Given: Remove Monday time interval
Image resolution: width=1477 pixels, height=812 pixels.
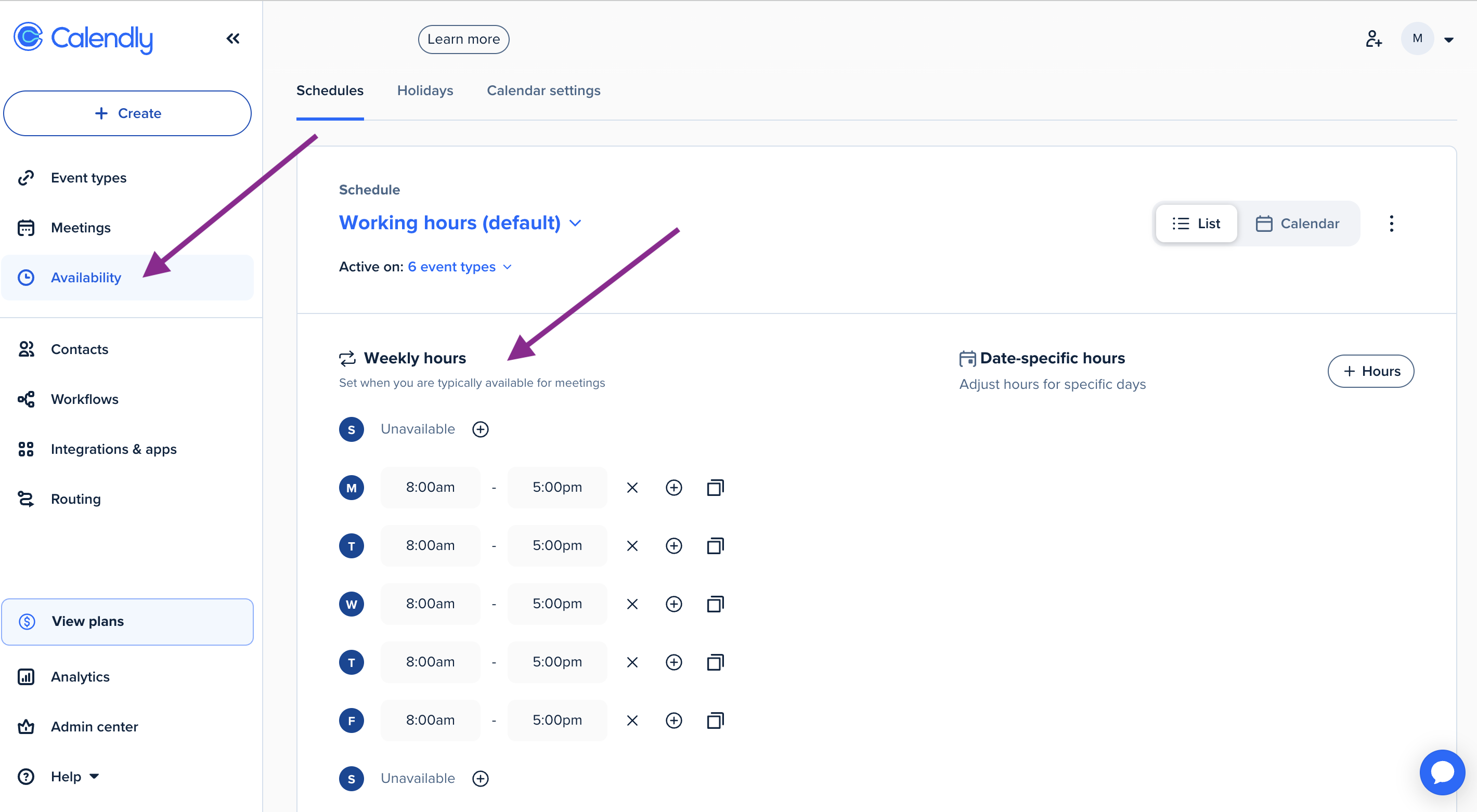Looking at the screenshot, I should [x=632, y=488].
